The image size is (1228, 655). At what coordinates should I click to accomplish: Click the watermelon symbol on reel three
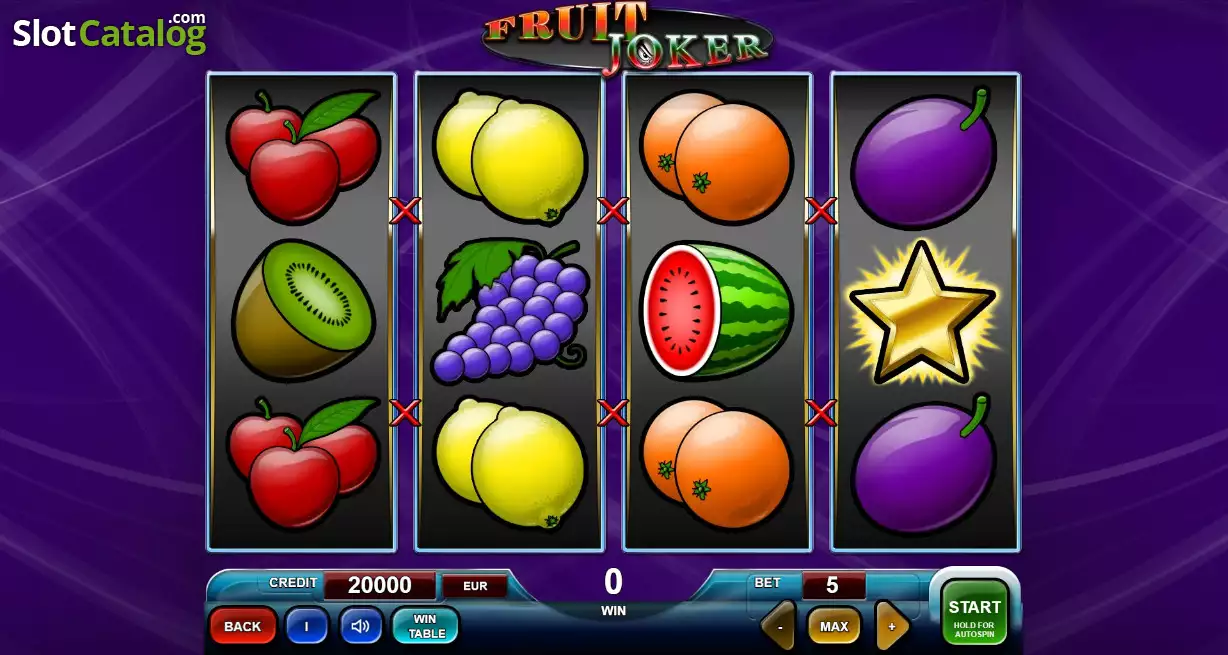pyautogui.click(x=716, y=311)
